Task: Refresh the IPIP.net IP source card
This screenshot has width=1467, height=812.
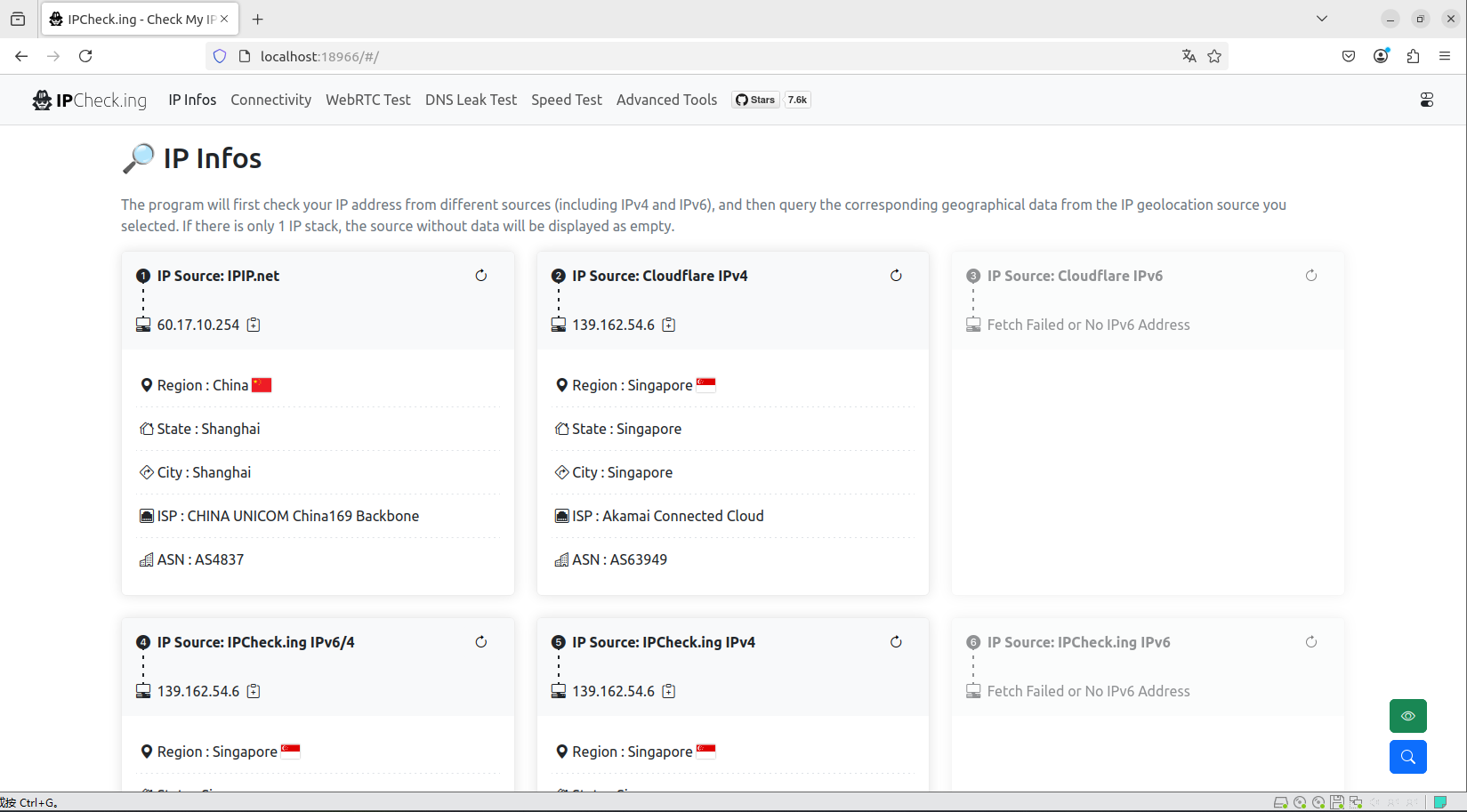Action: pyautogui.click(x=481, y=276)
